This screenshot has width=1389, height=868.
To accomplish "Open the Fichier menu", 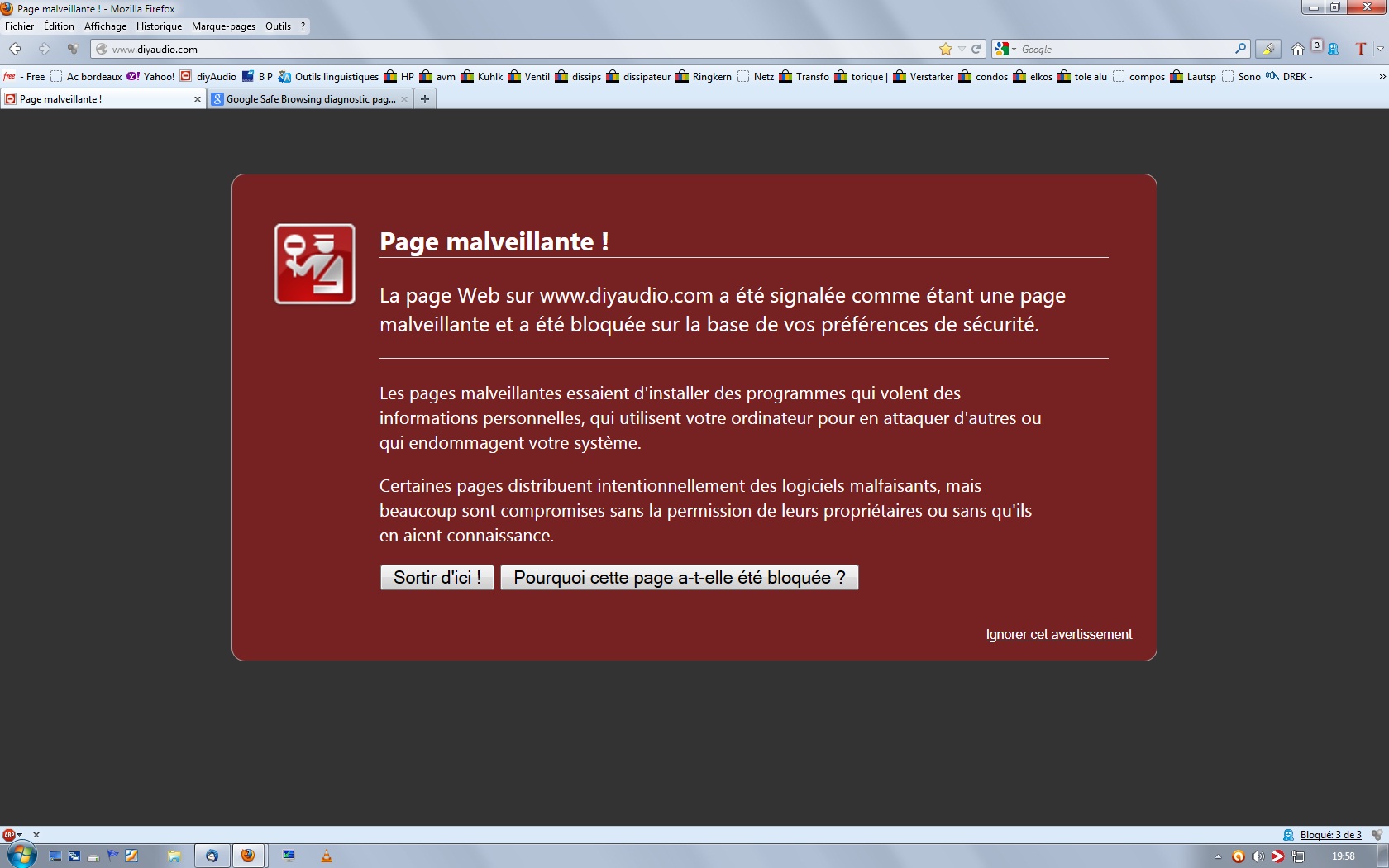I will click(20, 26).
